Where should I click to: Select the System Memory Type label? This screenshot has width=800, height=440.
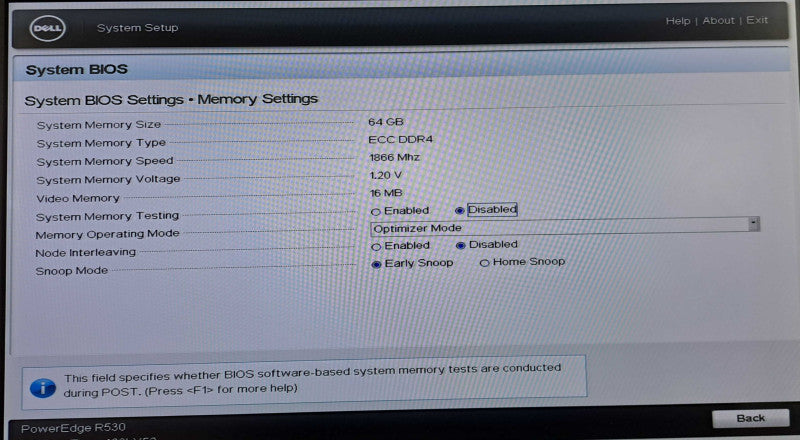[x=101, y=143]
